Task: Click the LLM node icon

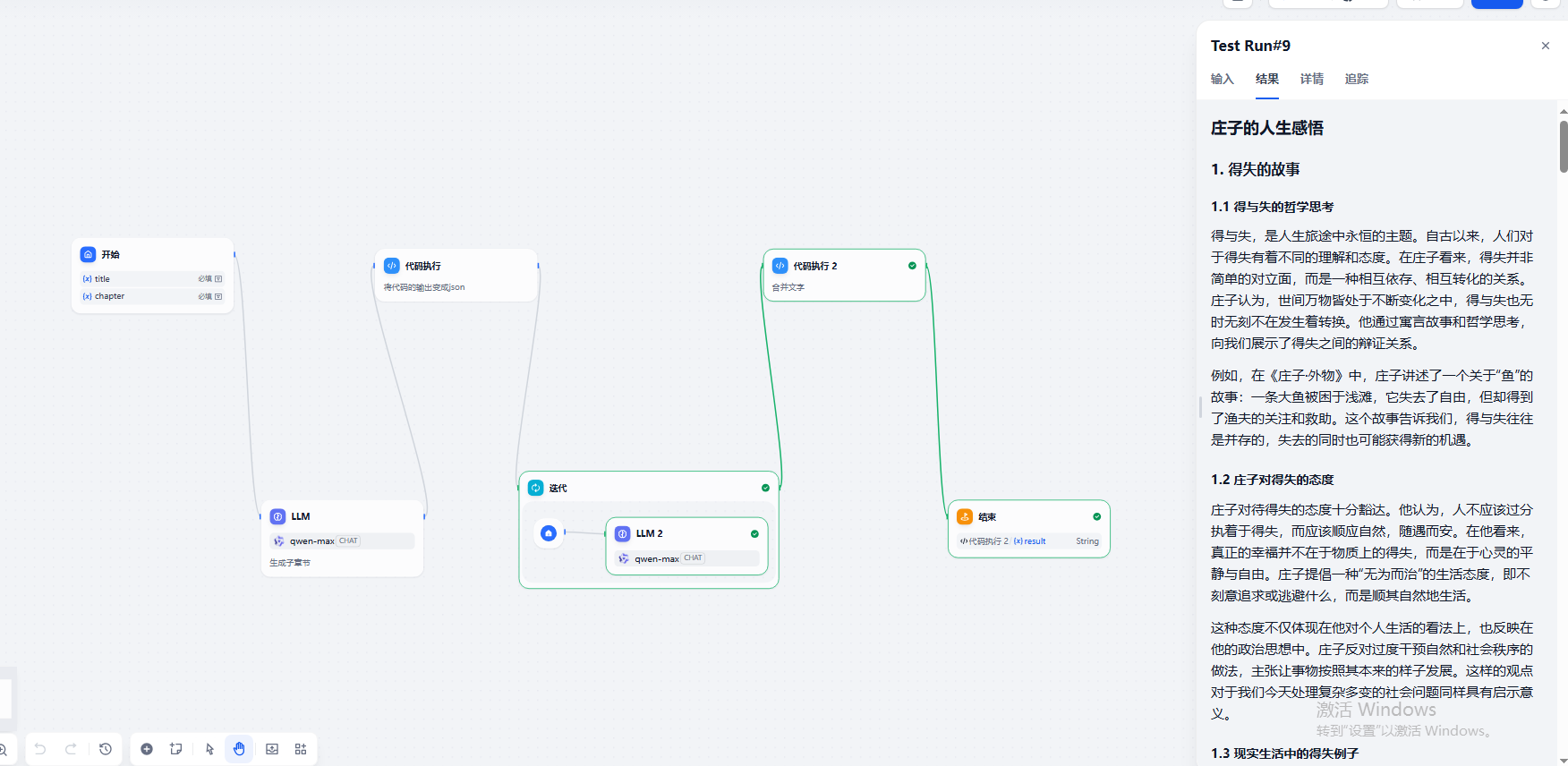Action: click(x=278, y=516)
